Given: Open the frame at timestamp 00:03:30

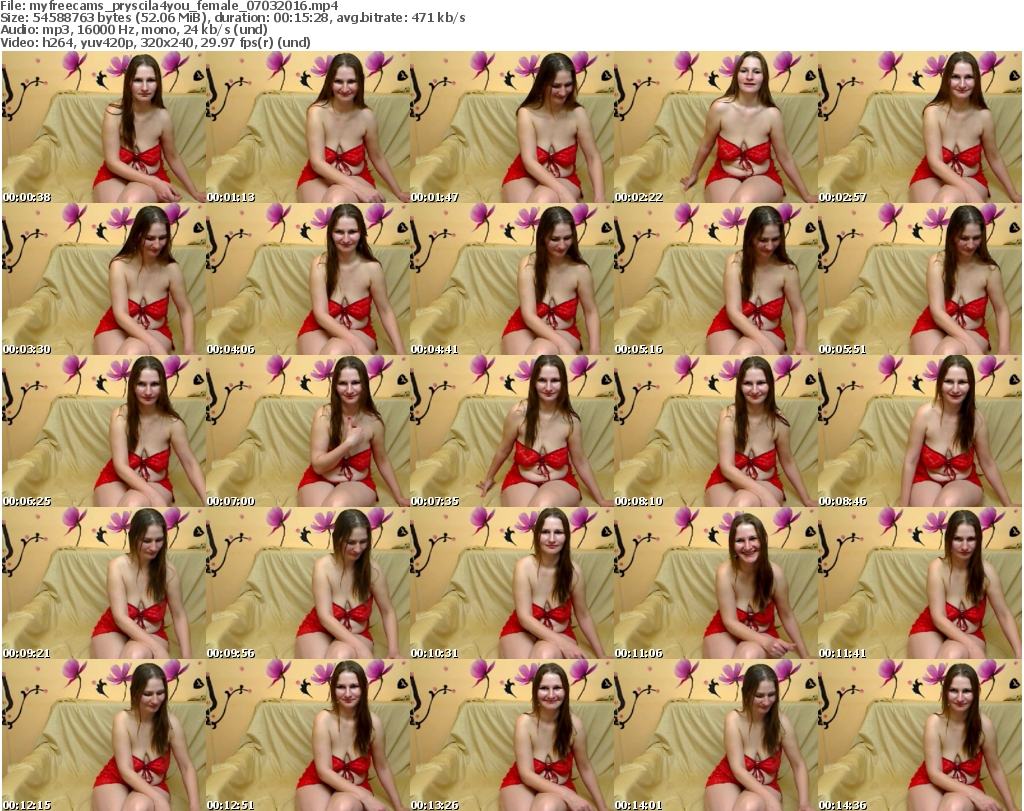Looking at the screenshot, I should 103,280.
